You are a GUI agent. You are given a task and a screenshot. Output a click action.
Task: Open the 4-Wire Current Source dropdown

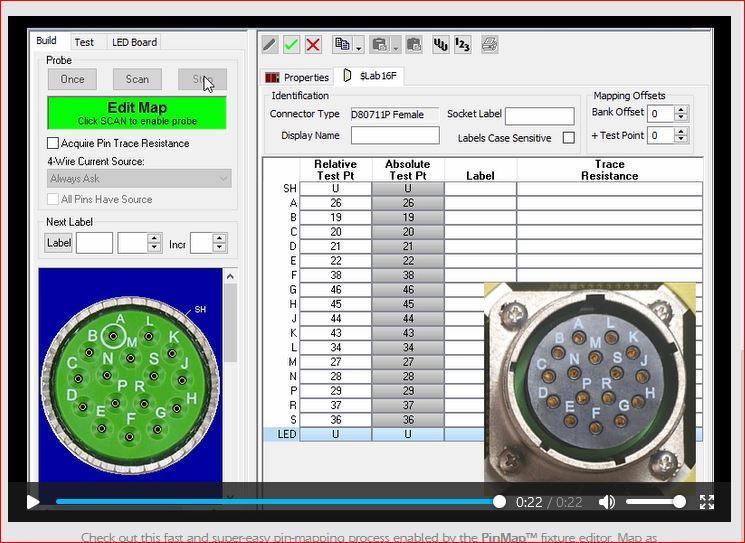pyautogui.click(x=139, y=179)
